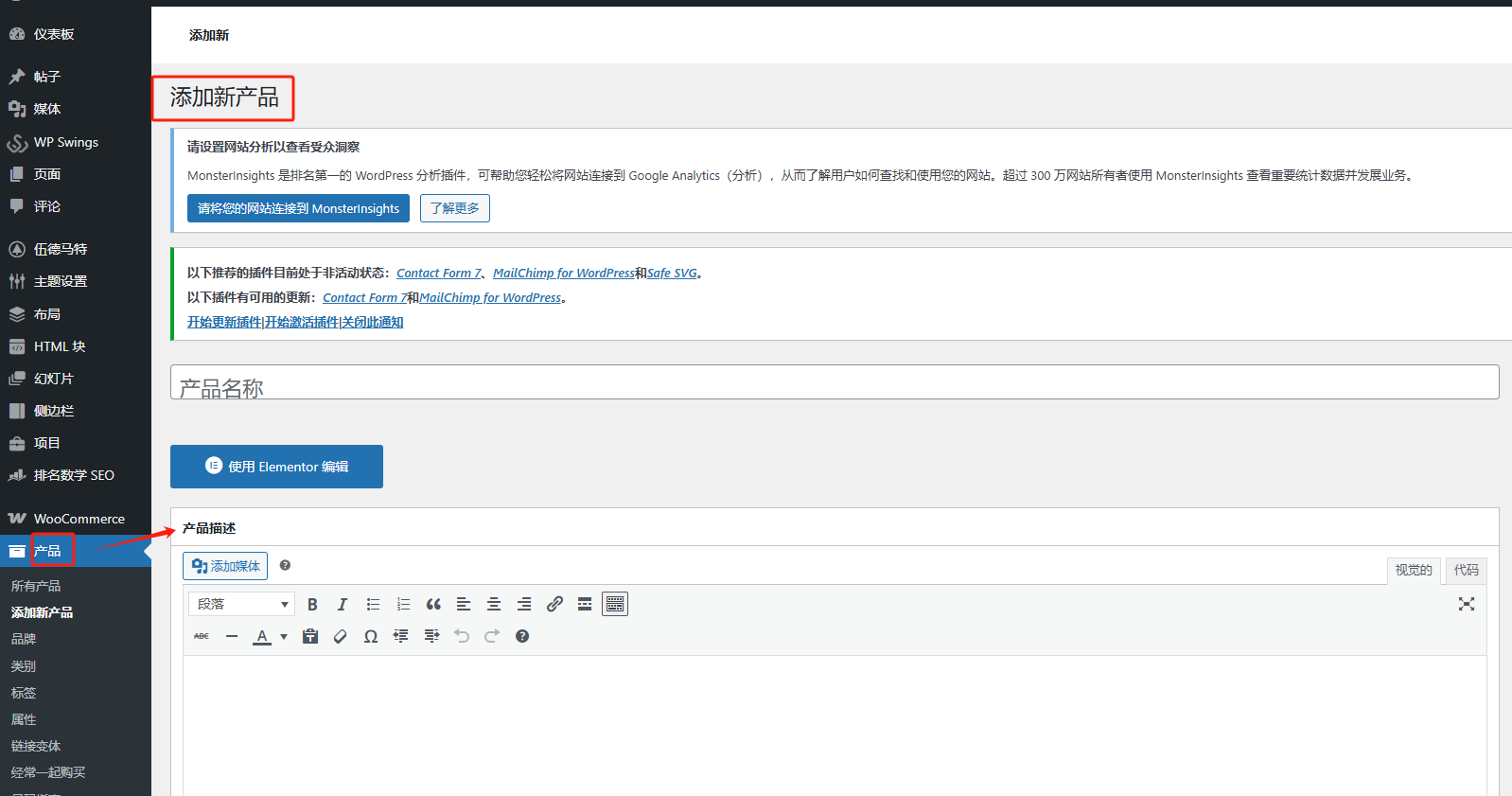Viewport: 1512px width, 796px height.
Task: Open Contact Form 7 link in available updates line
Action: click(x=365, y=297)
